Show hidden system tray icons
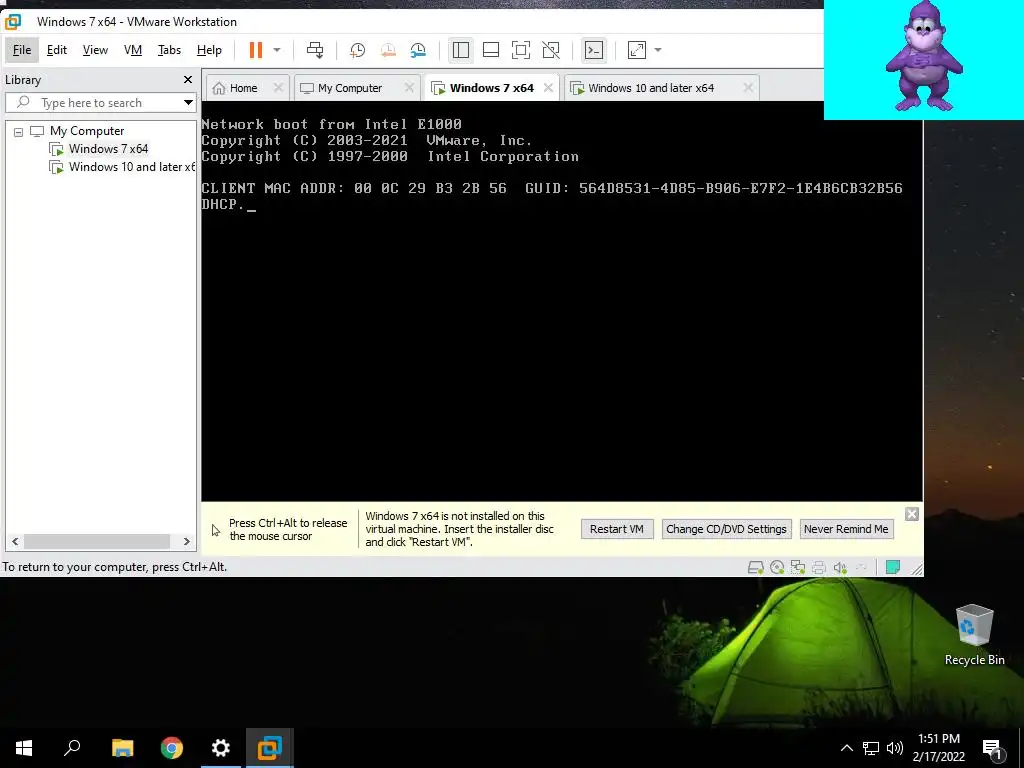The width and height of the screenshot is (1024, 768). (846, 748)
